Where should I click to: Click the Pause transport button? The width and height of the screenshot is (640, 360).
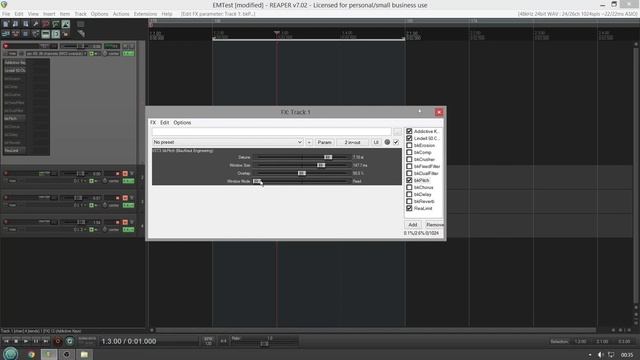point(36,341)
